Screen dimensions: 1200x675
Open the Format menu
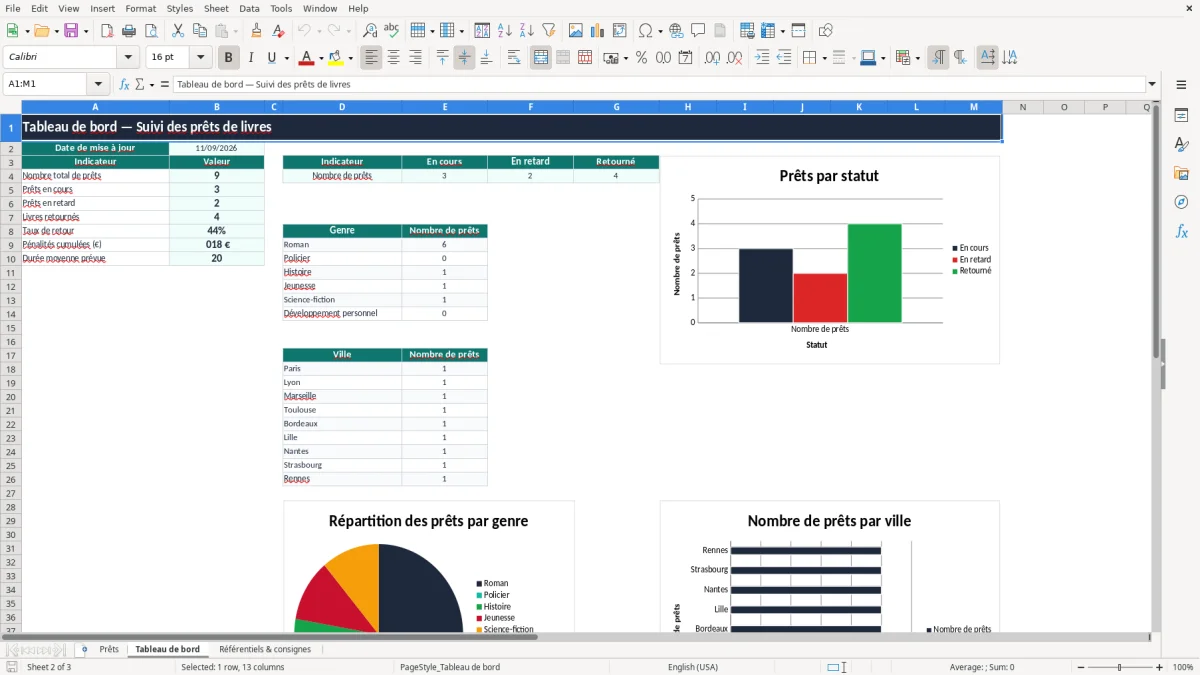[140, 8]
